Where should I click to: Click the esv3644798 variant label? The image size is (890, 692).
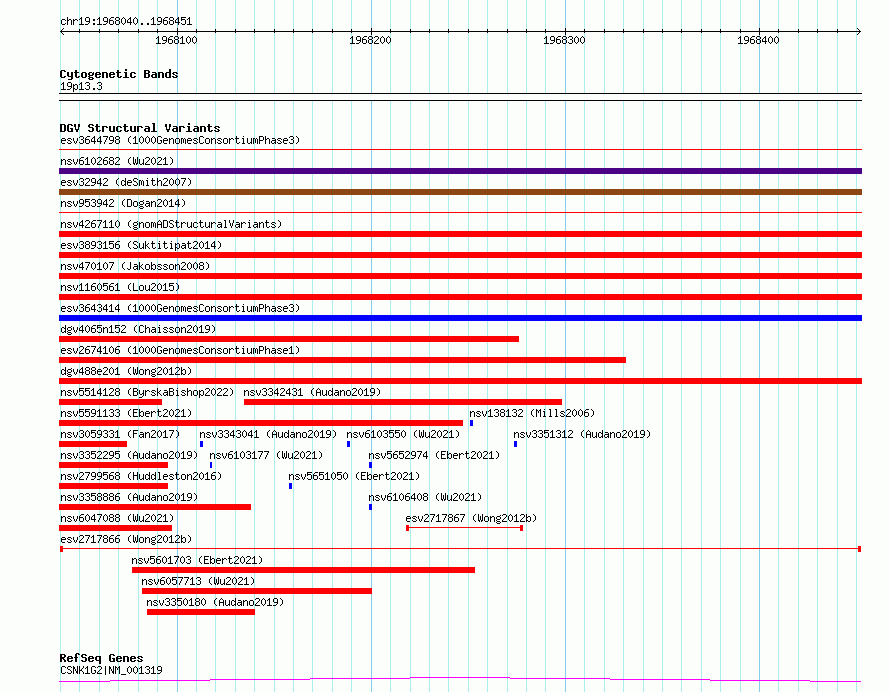(x=180, y=140)
